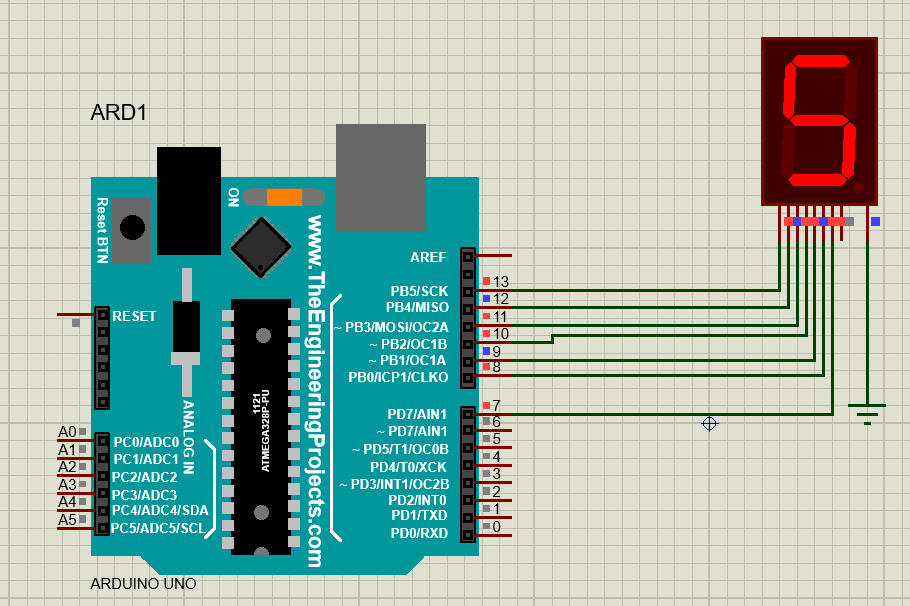Select the ARD1 component reference label
This screenshot has height=606, width=910.
tap(118, 113)
